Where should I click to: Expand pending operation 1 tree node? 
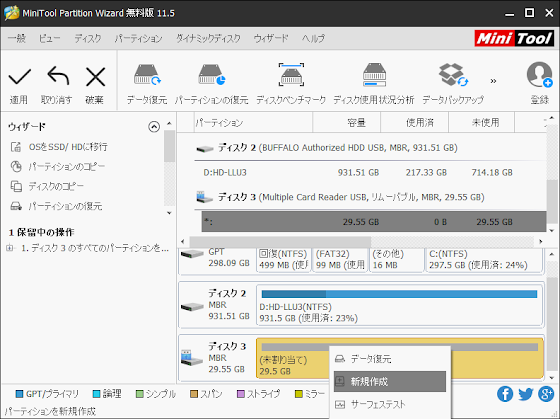coord(10,248)
